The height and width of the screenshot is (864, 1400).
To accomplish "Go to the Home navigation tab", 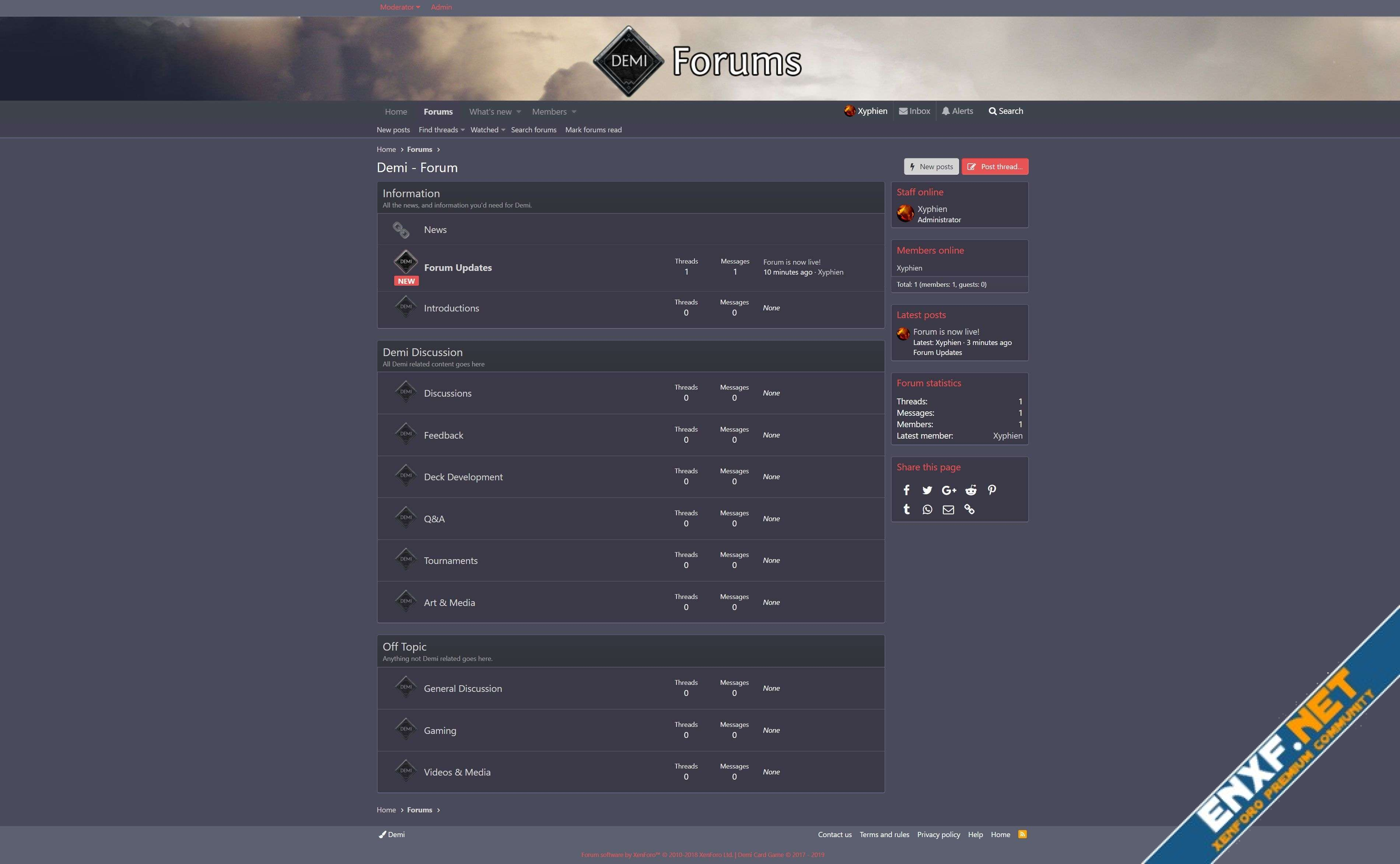I will click(396, 111).
